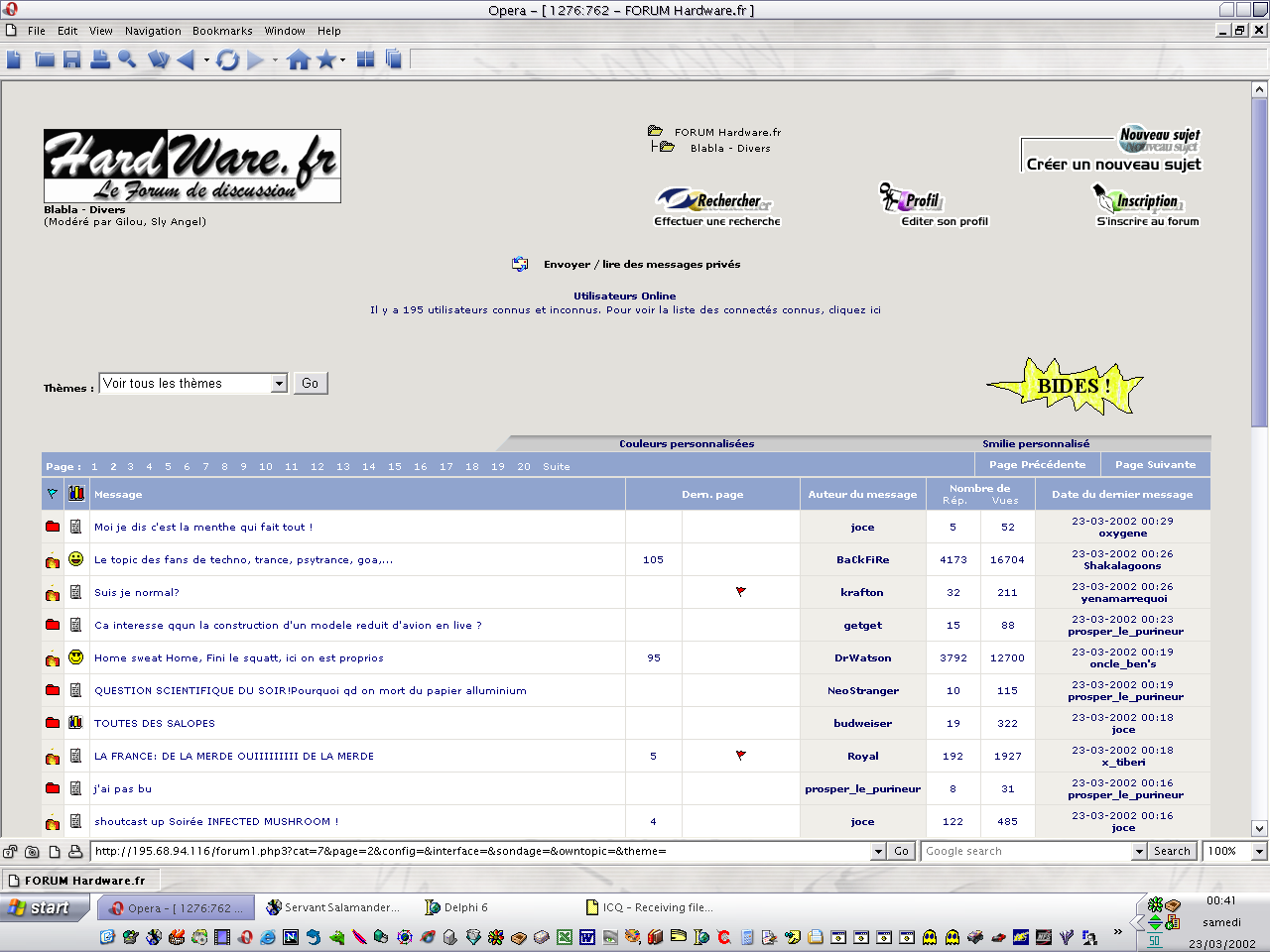Open the 100% zoom dropdown
Screen dimensions: 1270x952
click(x=1259, y=851)
